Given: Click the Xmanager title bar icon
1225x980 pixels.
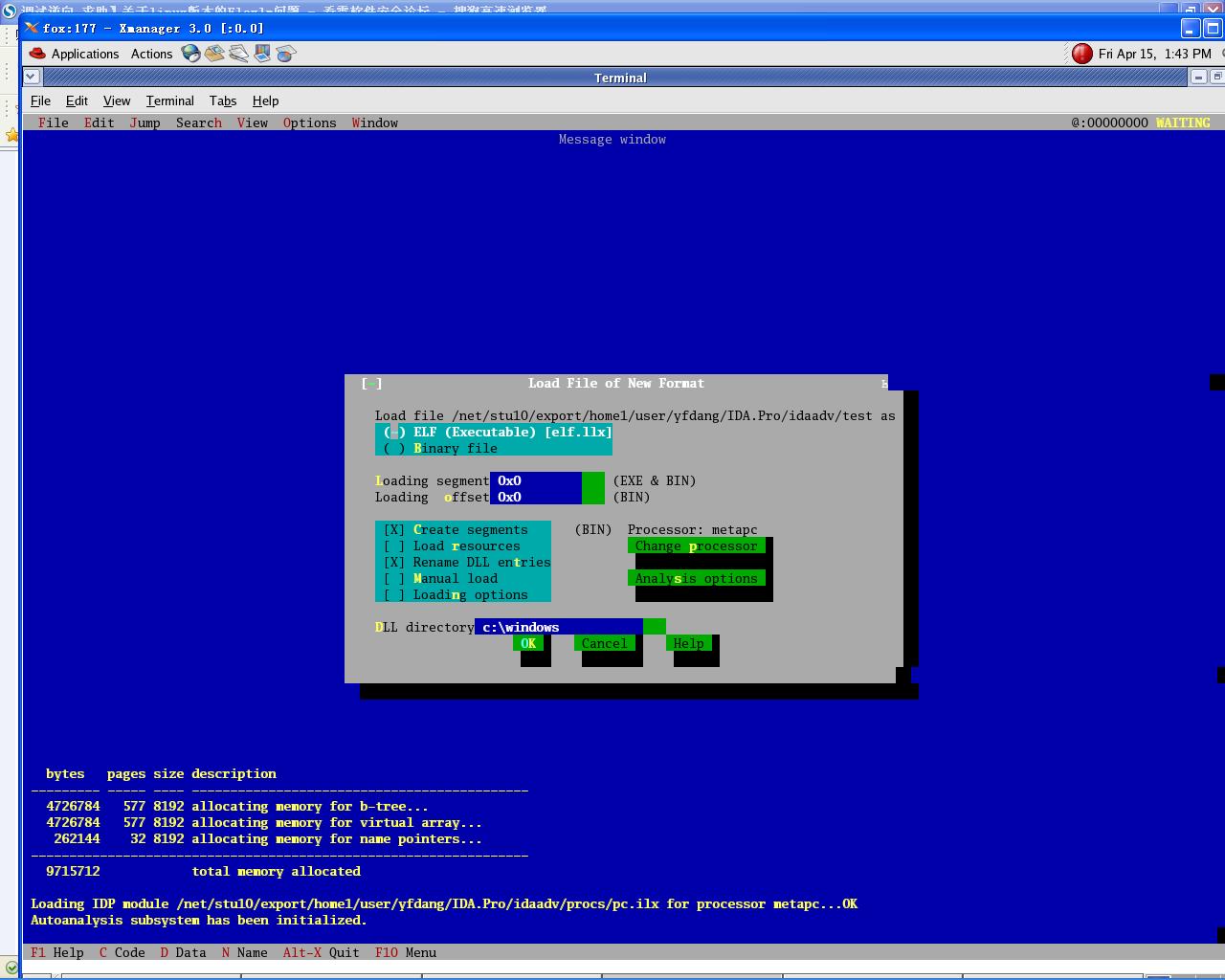Looking at the screenshot, I should point(32,28).
